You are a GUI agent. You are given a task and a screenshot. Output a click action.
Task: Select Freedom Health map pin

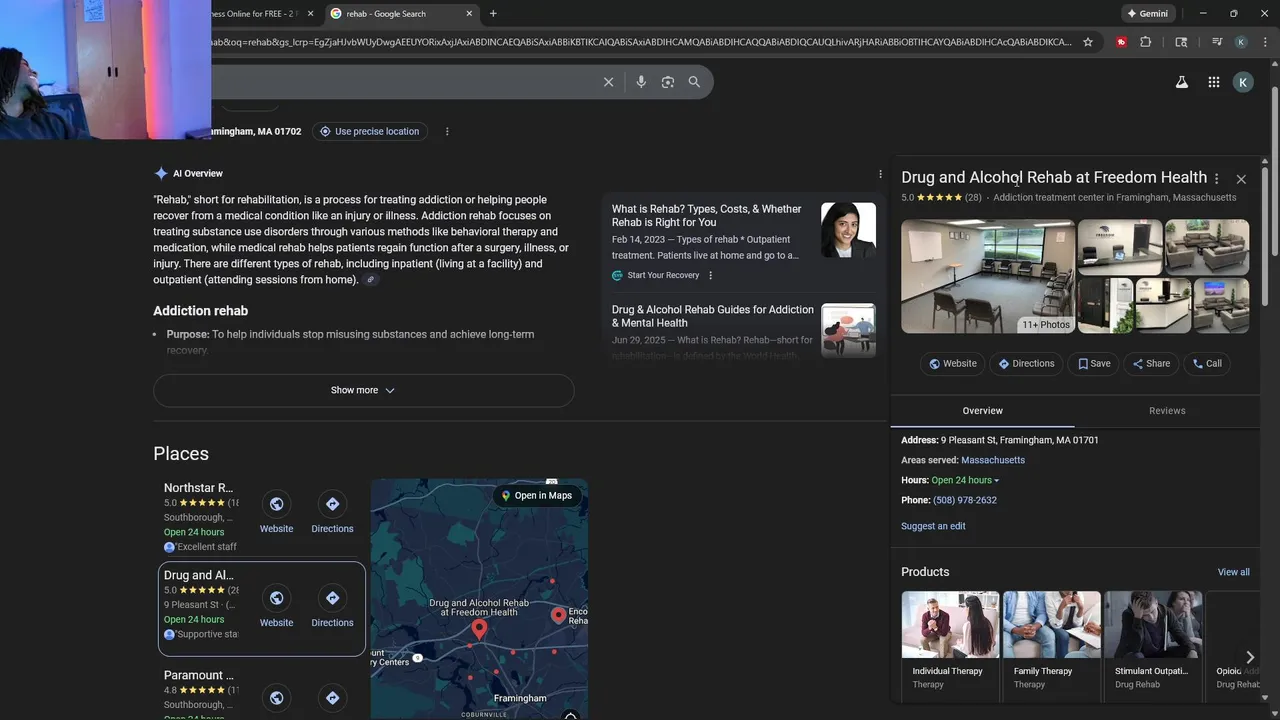[479, 629]
